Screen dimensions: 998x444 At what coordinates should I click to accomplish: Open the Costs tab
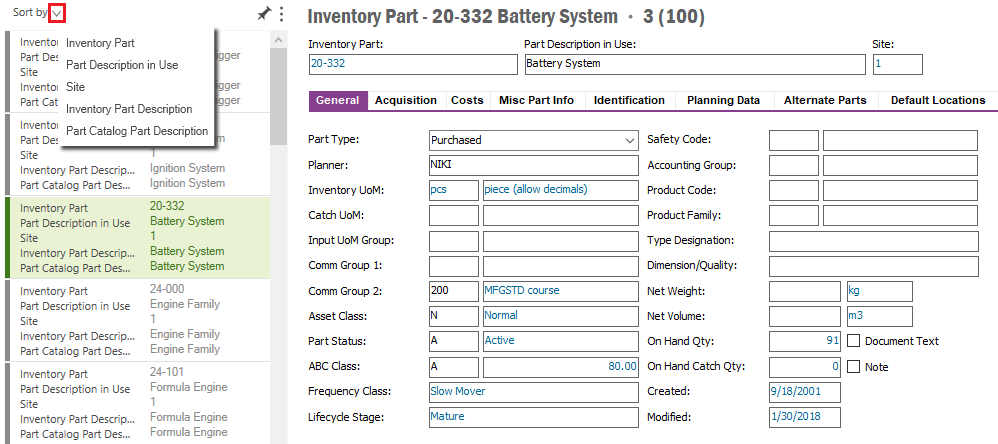pyautogui.click(x=467, y=100)
